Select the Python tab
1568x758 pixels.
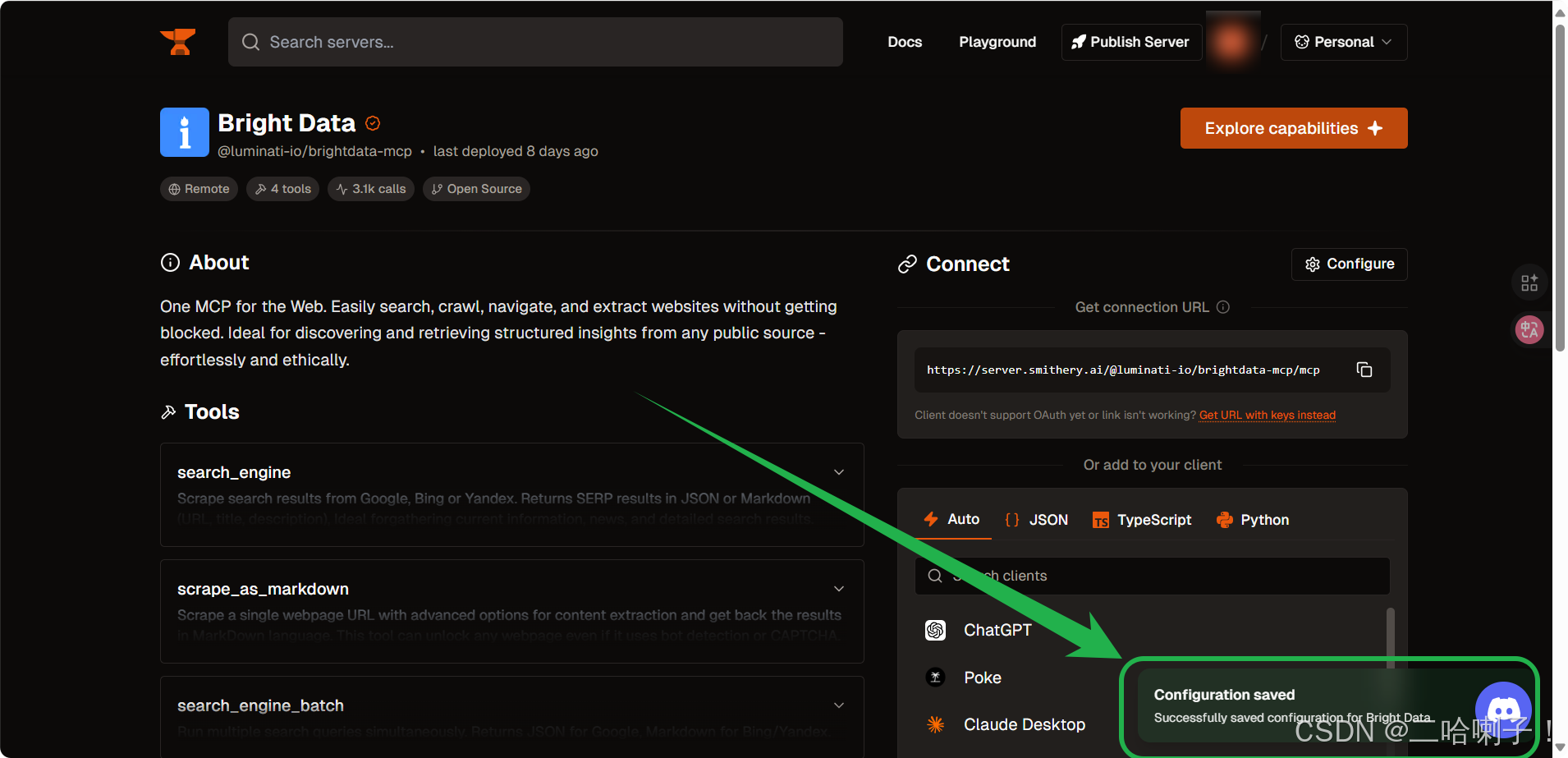1253,520
